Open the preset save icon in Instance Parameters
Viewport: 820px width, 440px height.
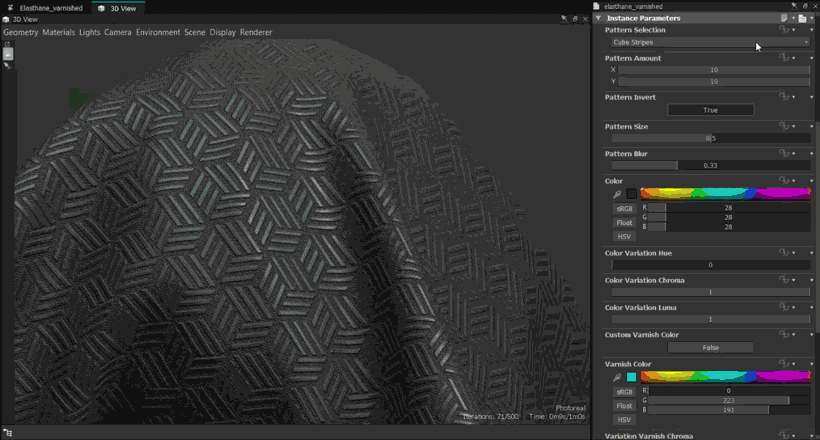click(x=784, y=18)
